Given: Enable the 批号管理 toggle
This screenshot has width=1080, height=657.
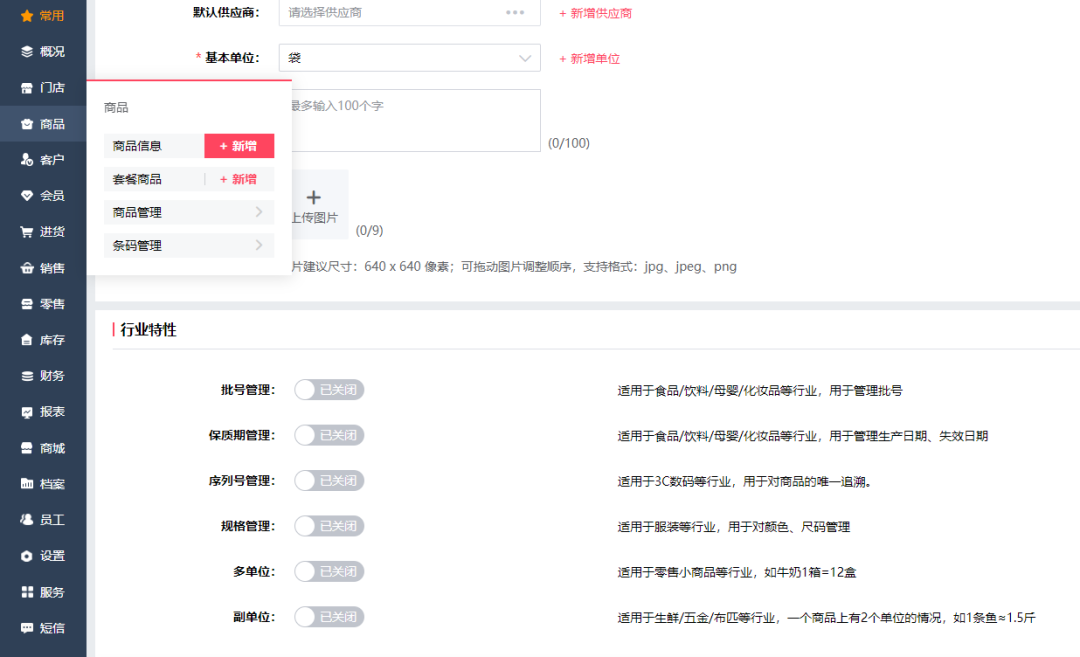Looking at the screenshot, I should coord(329,390).
